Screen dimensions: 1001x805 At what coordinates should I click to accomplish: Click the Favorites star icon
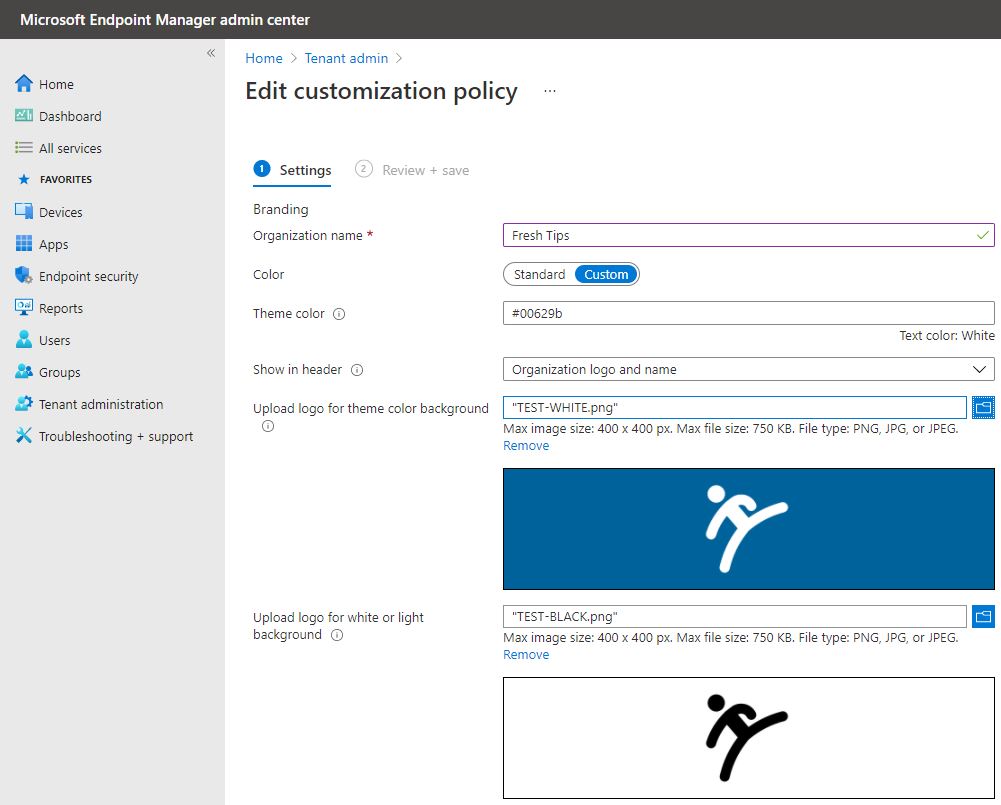click(24, 179)
